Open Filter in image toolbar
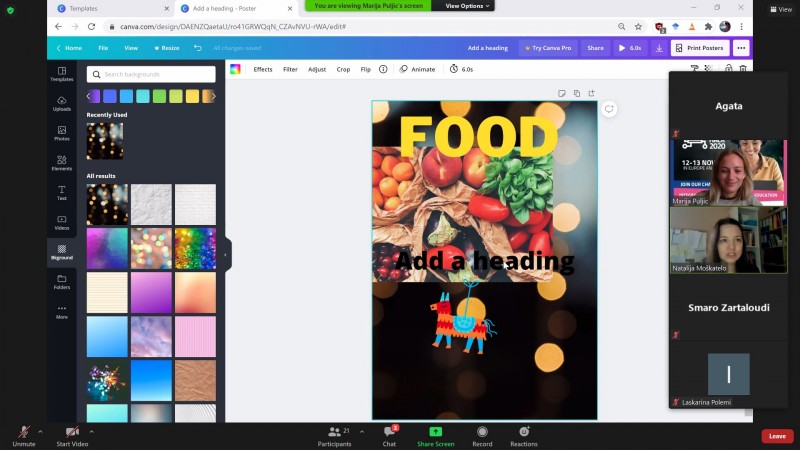This screenshot has height=450, width=800. pos(290,69)
